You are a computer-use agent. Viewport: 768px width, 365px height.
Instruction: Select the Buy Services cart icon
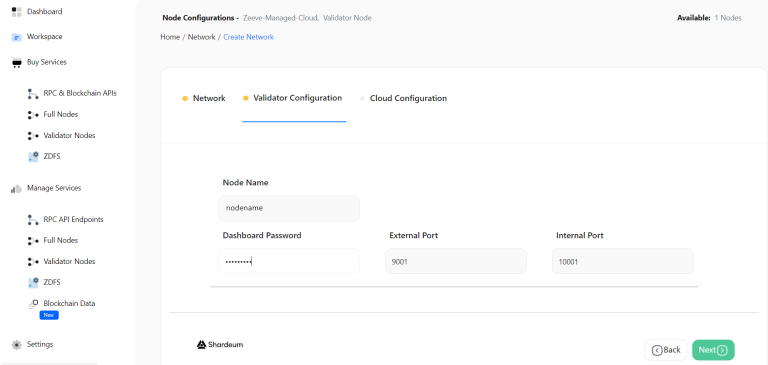tap(17, 63)
